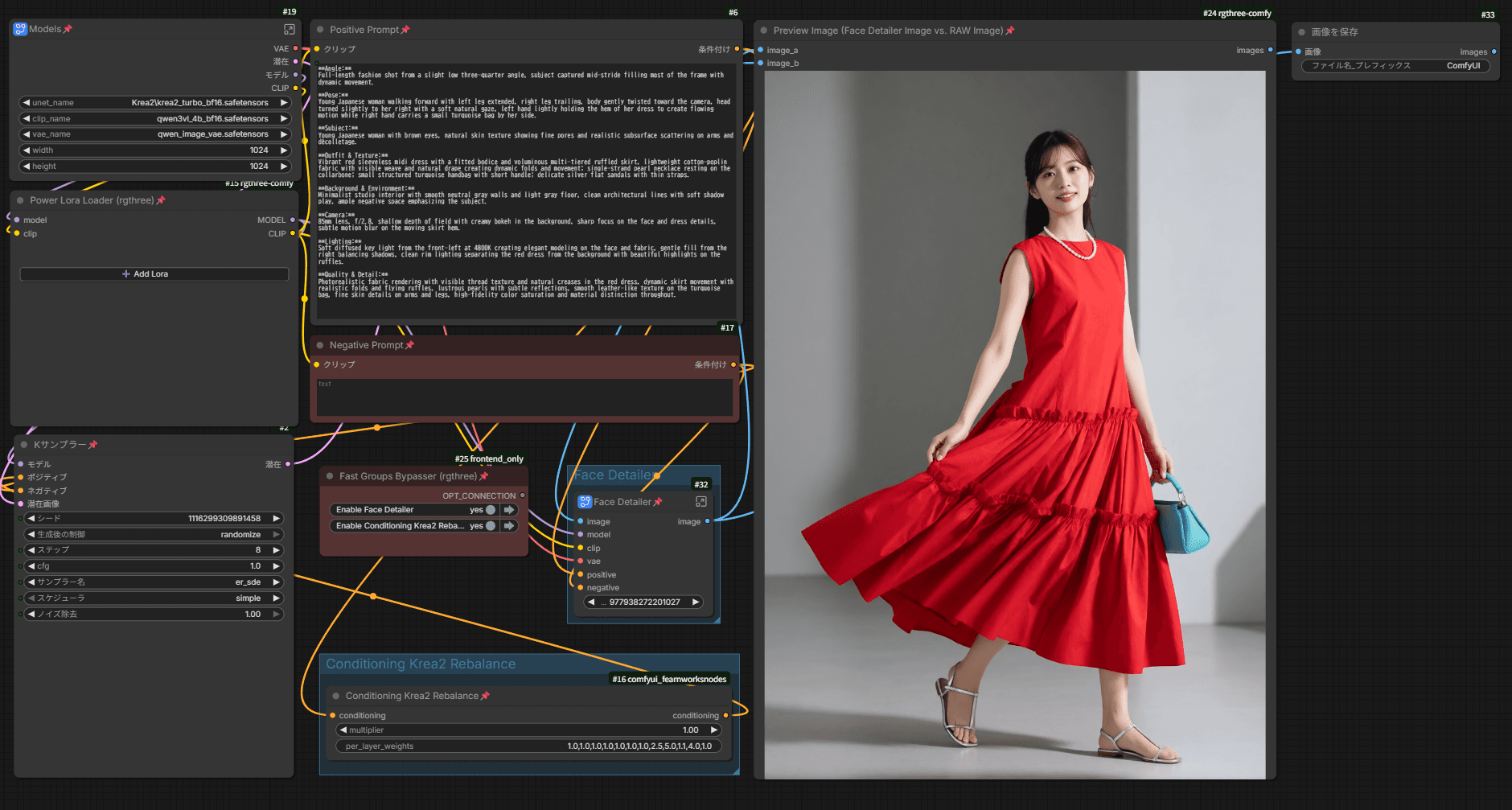This screenshot has height=810, width=1512.
Task: Click the pin icon on Power Lora Loader
Action: coord(161,200)
